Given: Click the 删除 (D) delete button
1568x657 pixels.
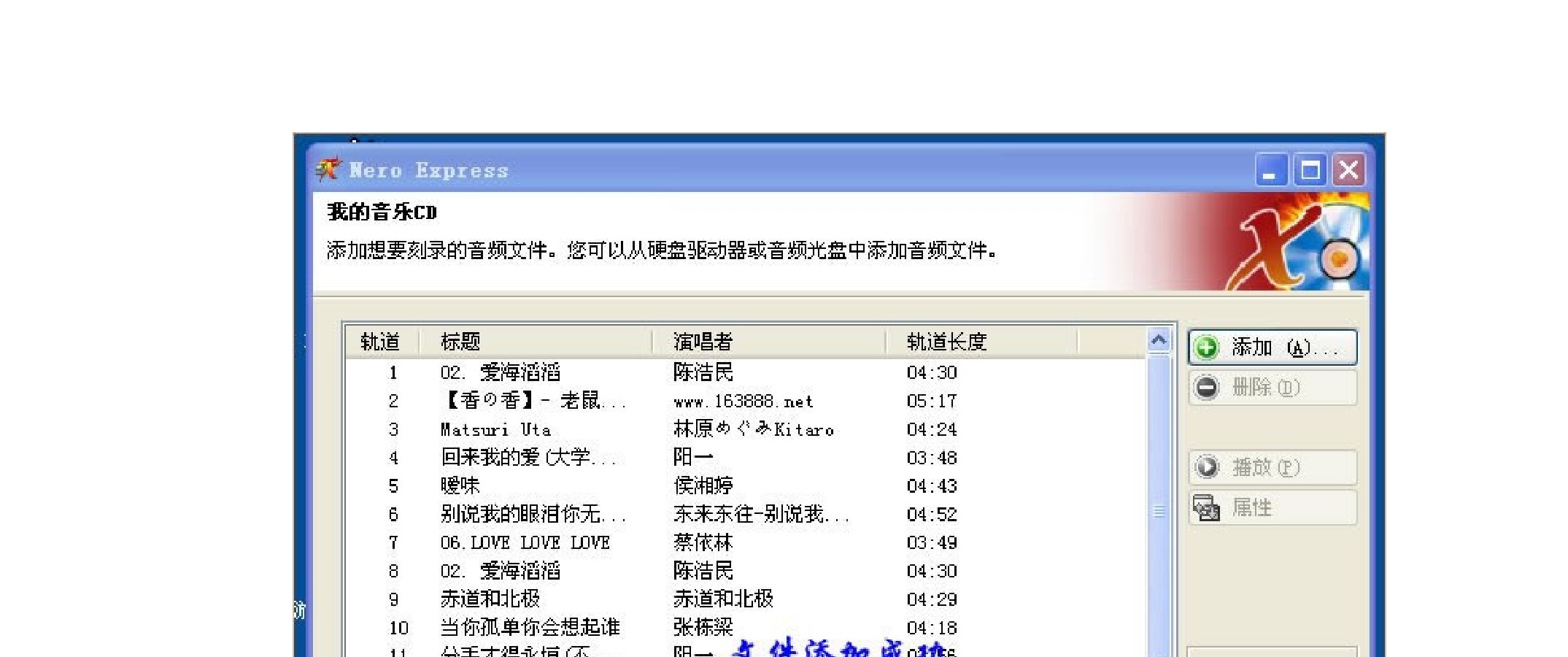Looking at the screenshot, I should 1272,388.
